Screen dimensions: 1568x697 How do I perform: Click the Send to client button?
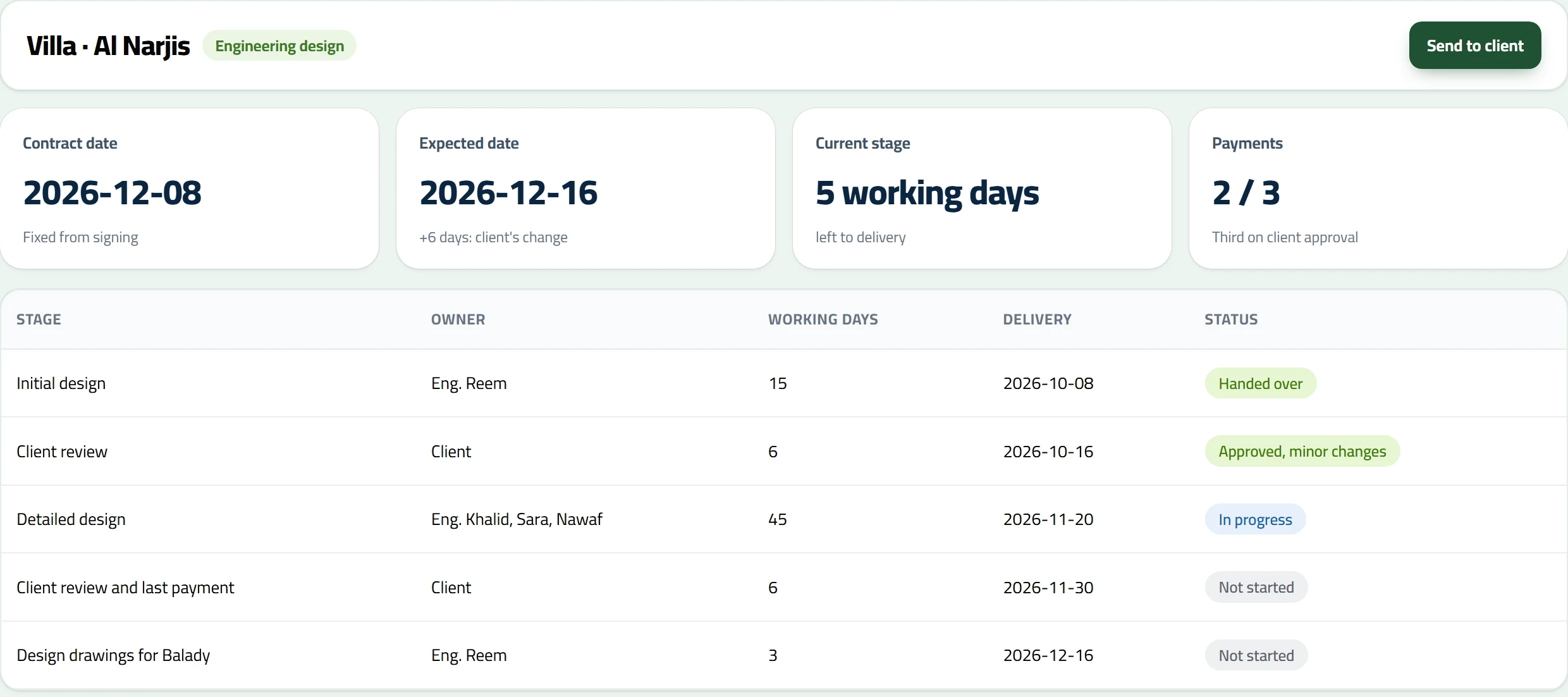1474,46
